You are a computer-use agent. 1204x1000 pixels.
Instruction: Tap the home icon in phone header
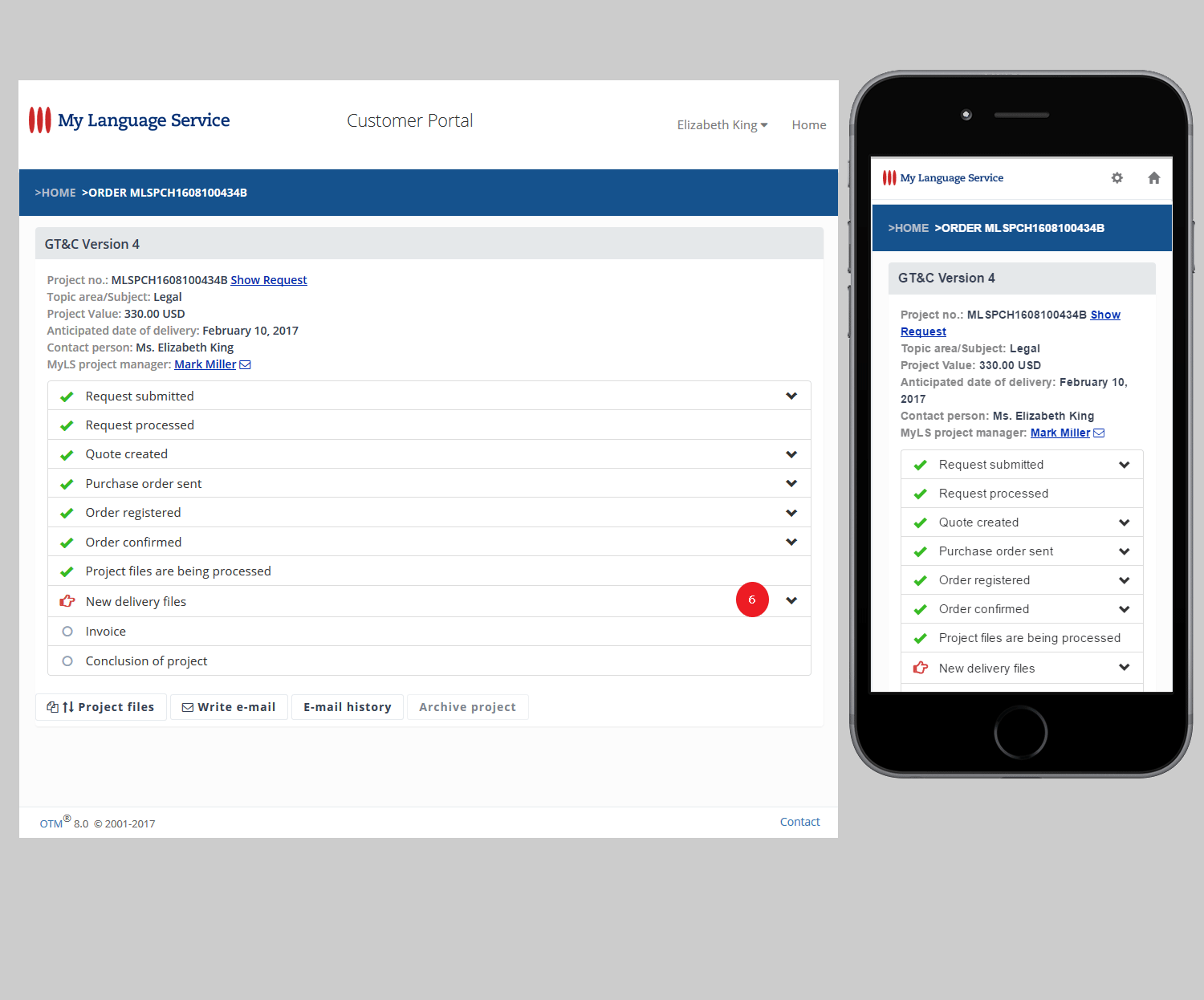pos(1153,178)
